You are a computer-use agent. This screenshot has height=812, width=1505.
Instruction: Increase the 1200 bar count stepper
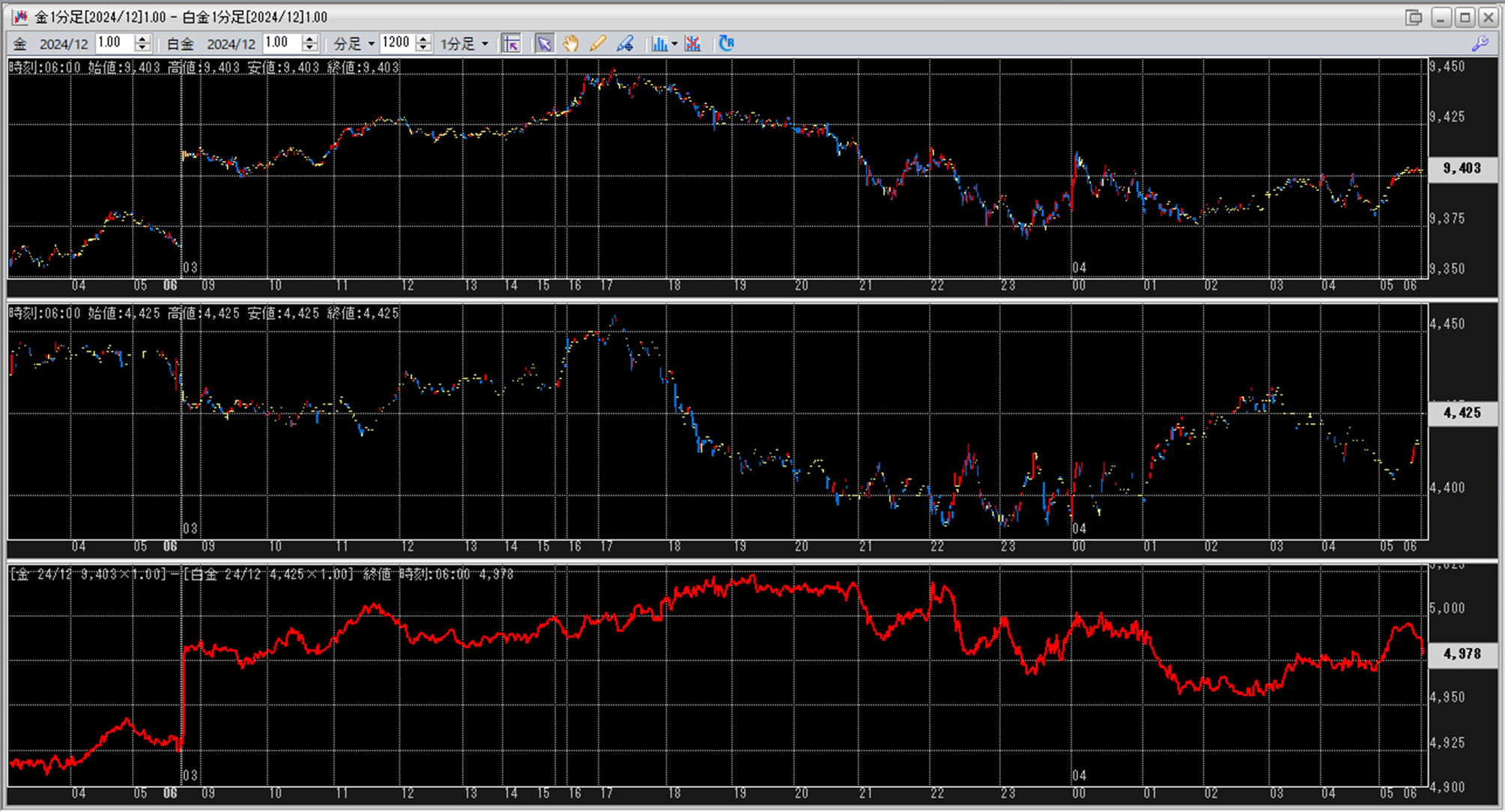coord(423,39)
